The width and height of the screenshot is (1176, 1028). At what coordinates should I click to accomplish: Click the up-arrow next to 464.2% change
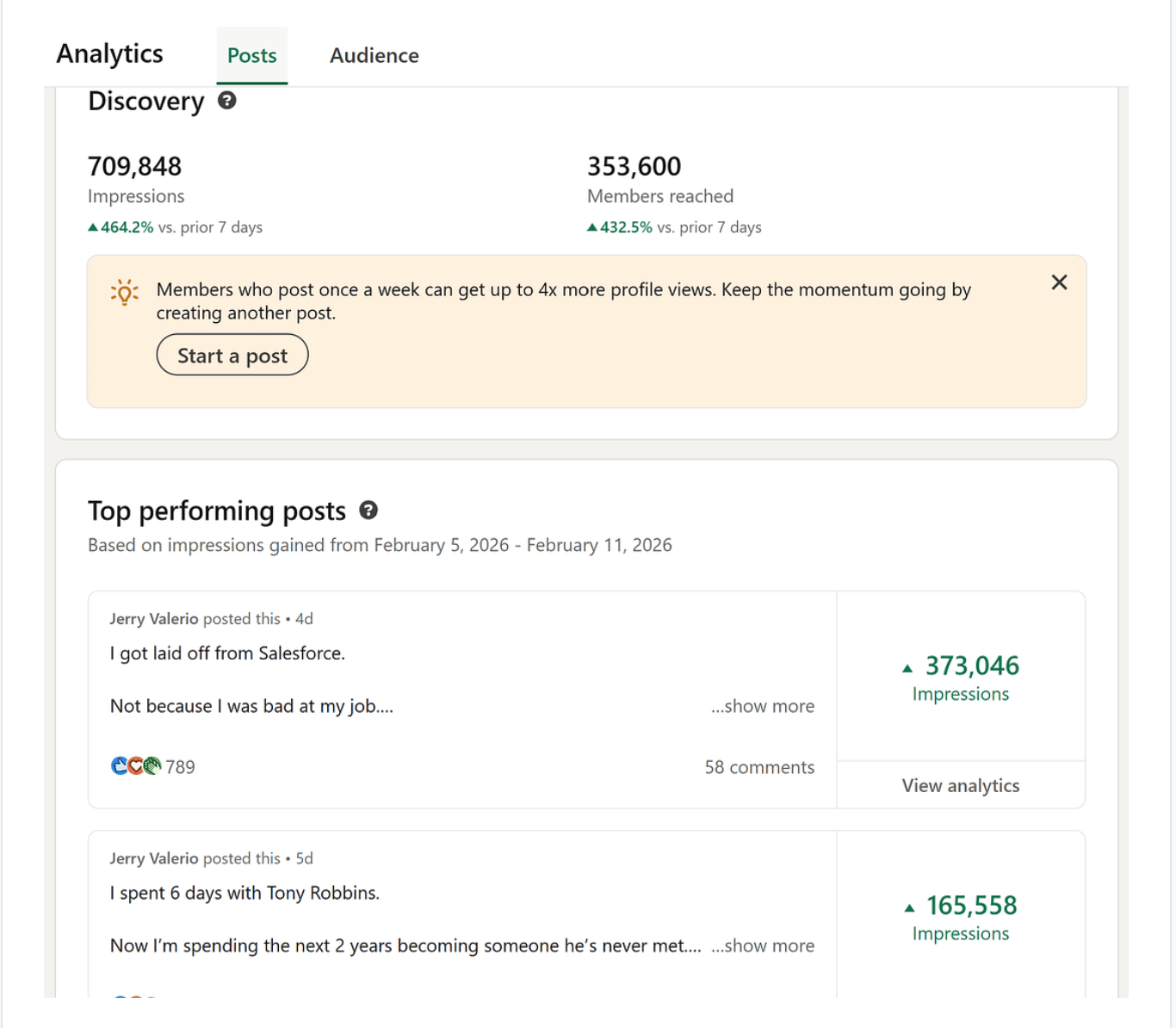(x=93, y=227)
